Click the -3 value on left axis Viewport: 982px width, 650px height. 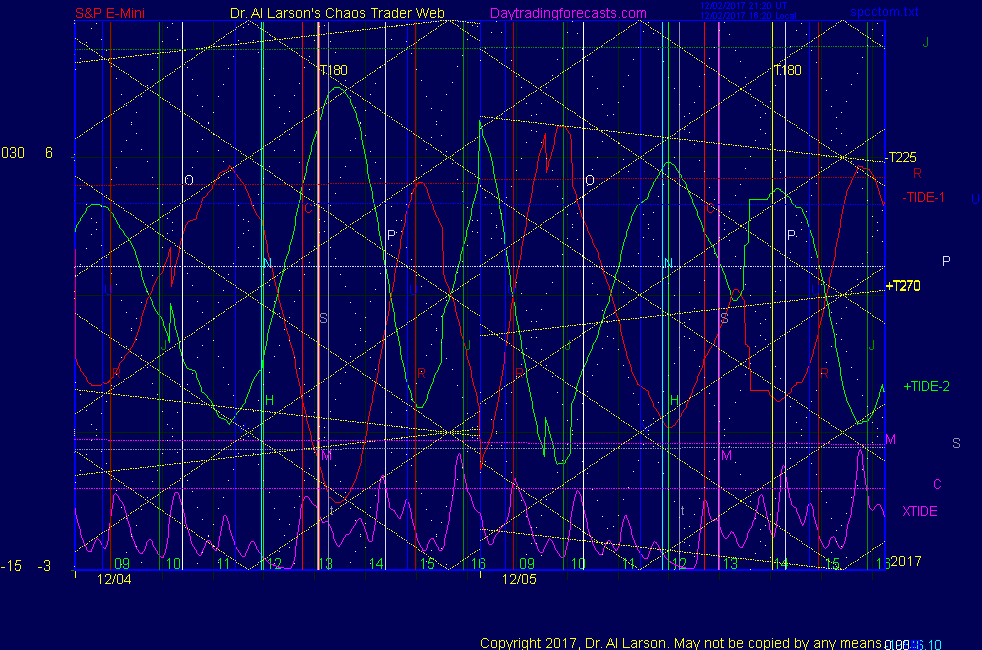(44, 566)
